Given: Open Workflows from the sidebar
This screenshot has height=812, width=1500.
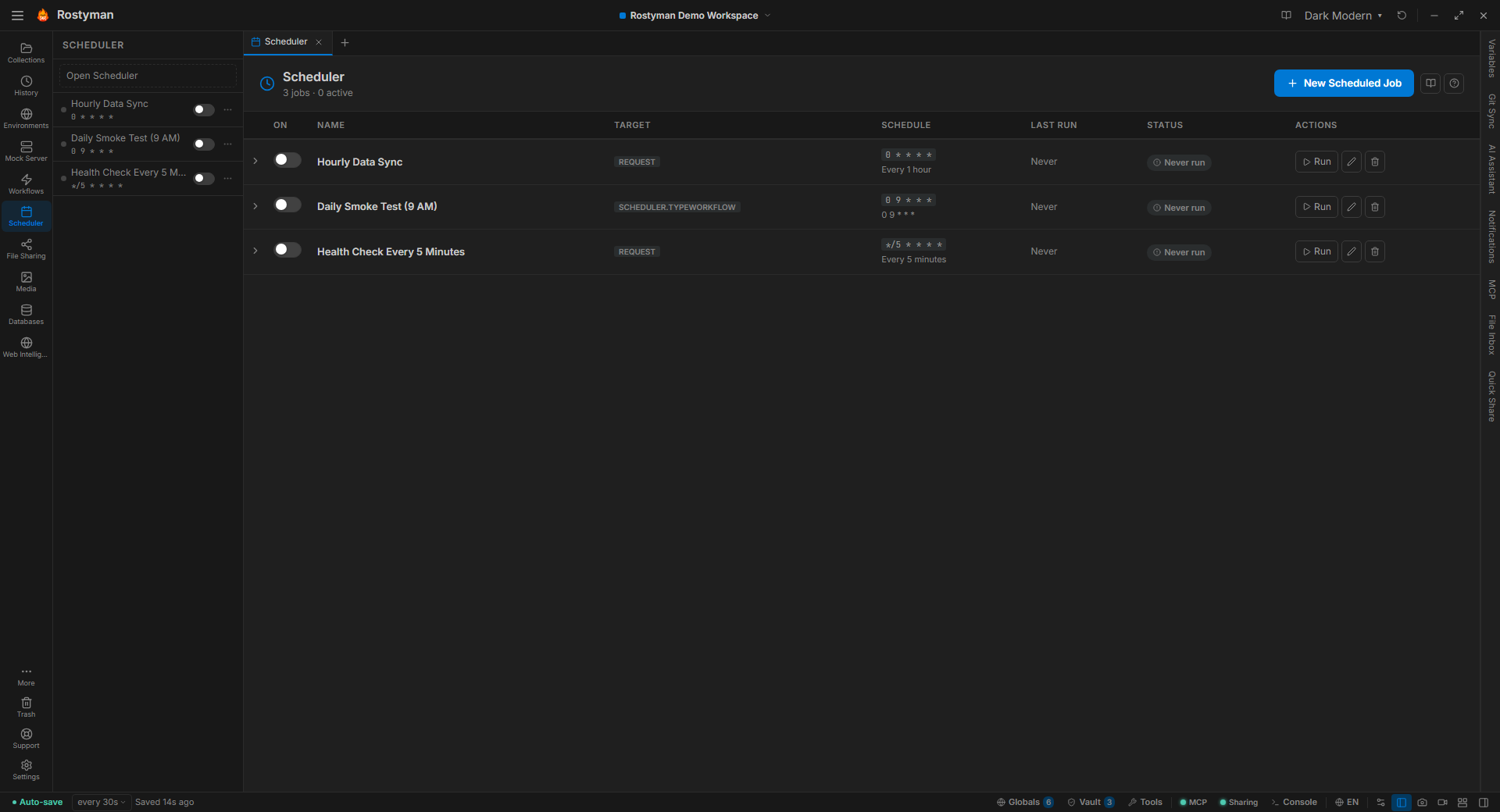Looking at the screenshot, I should click(x=26, y=184).
